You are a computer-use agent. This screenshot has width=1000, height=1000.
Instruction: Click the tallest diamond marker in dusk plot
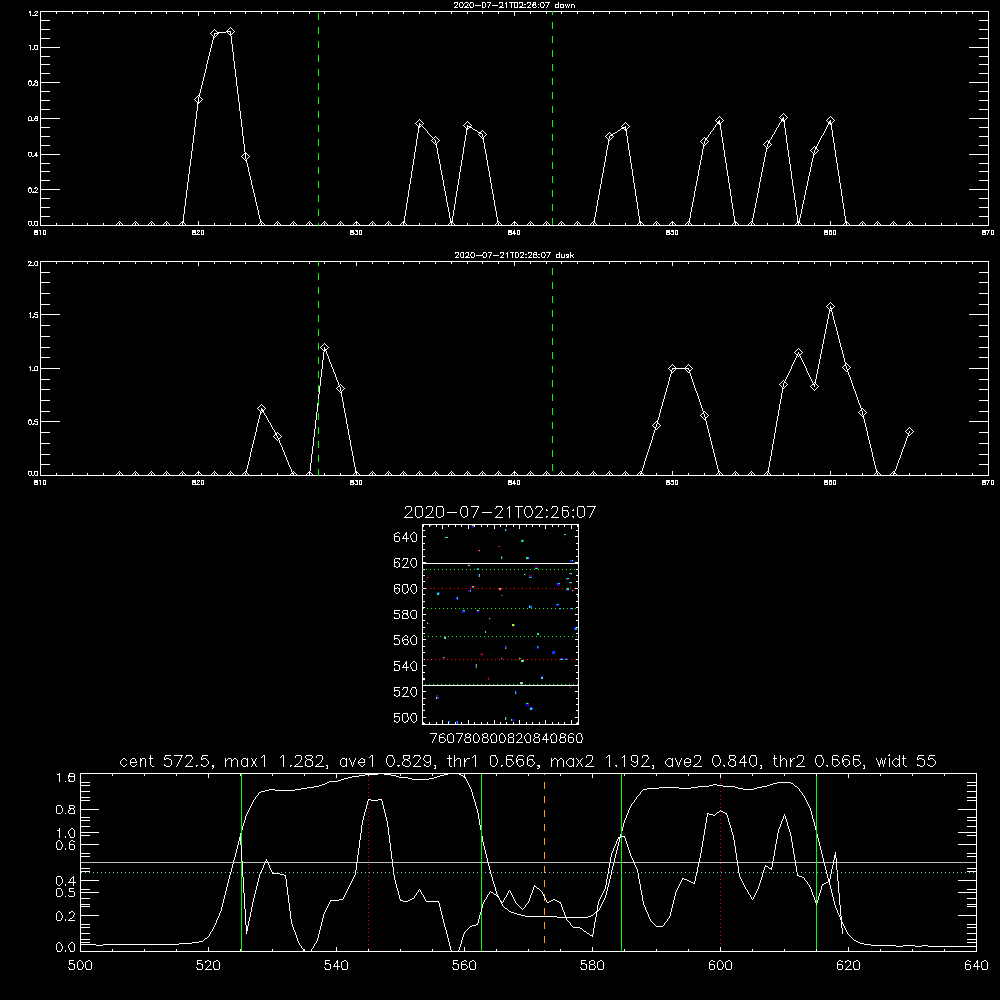coord(830,307)
